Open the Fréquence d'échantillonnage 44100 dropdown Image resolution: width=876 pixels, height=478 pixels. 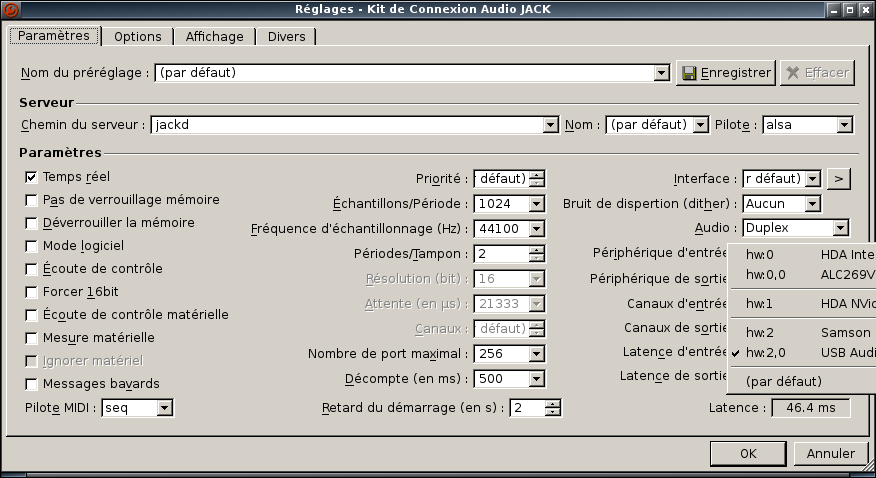pos(536,229)
